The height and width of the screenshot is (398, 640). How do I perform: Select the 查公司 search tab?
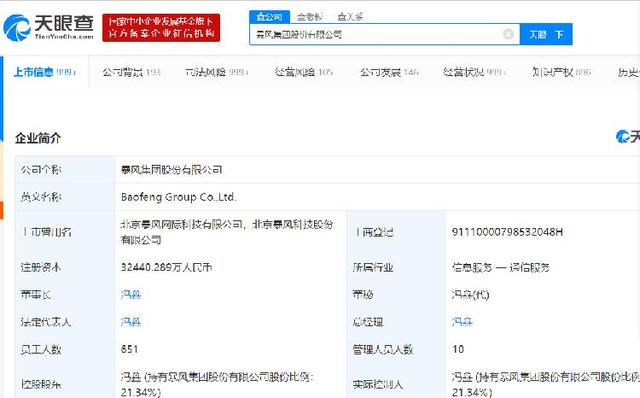click(269, 17)
